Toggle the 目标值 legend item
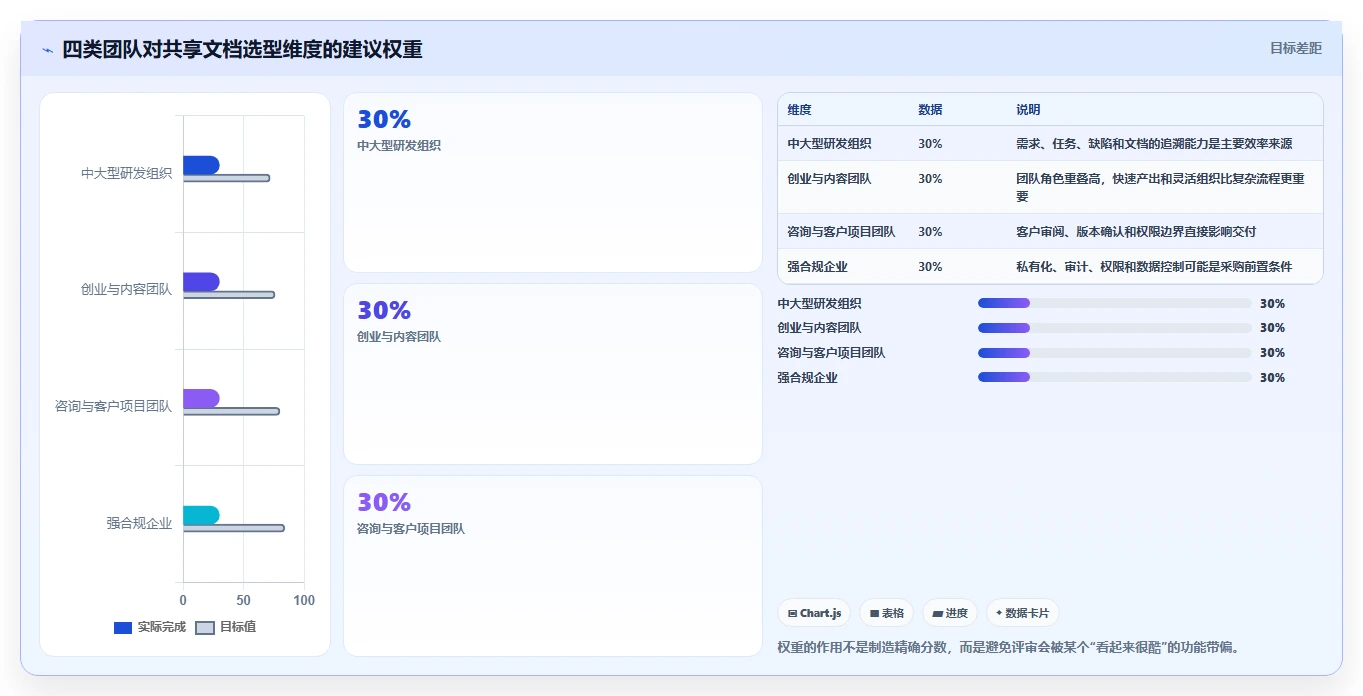Screen dimensions: 1363x696 click(225, 627)
